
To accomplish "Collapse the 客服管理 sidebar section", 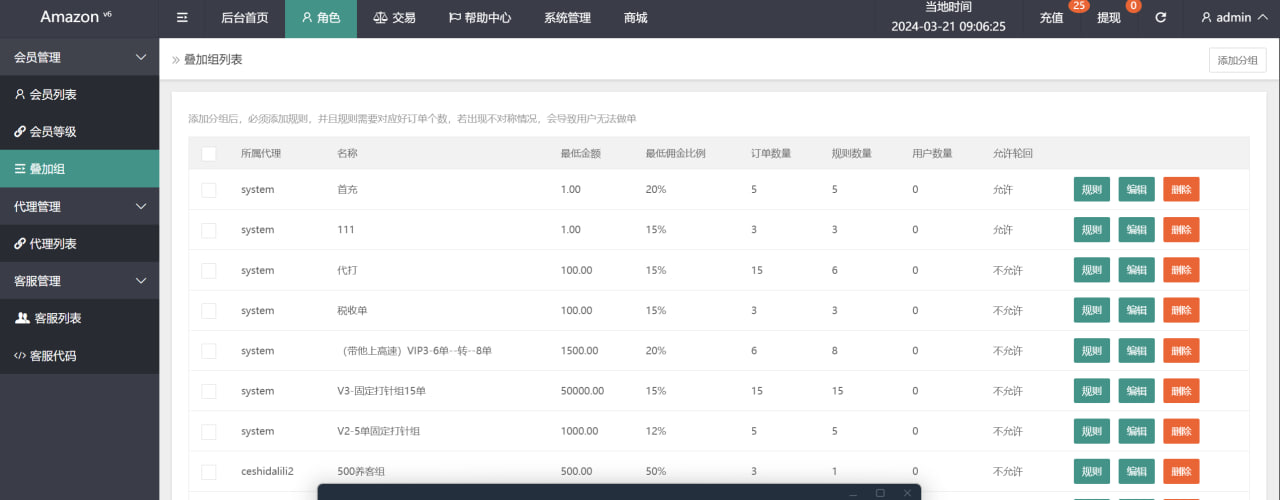I will coord(79,281).
